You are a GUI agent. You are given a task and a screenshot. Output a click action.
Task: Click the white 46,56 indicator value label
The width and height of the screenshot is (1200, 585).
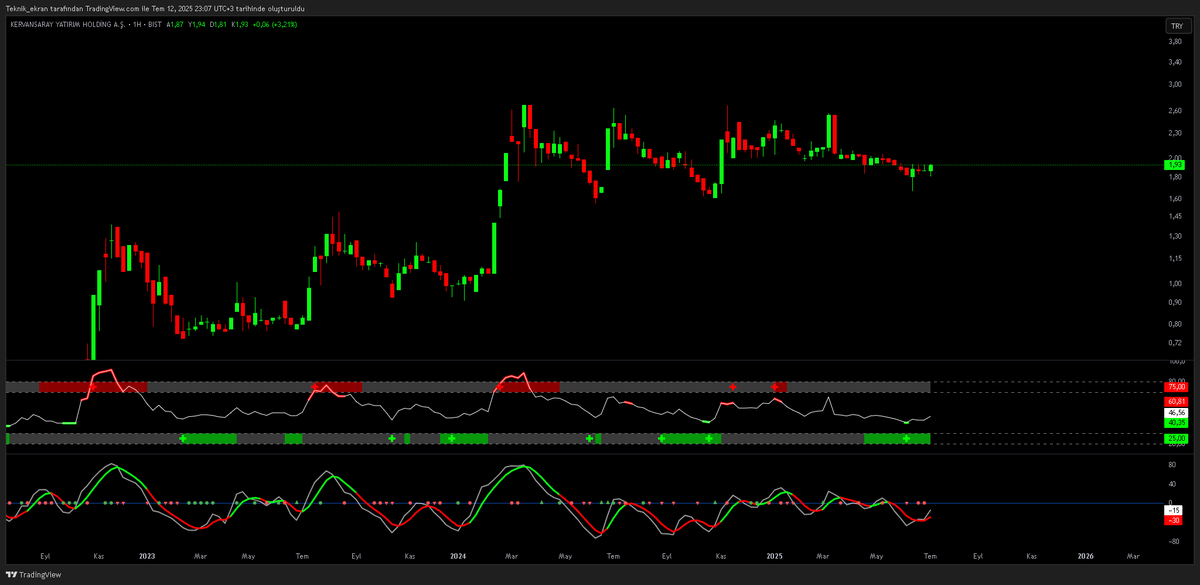tap(1176, 412)
